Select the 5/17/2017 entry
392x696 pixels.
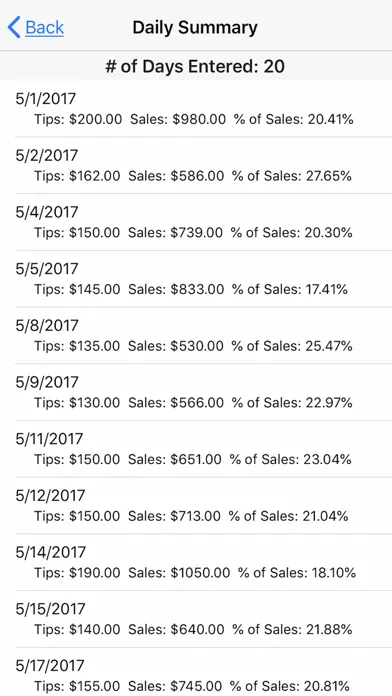(196, 672)
